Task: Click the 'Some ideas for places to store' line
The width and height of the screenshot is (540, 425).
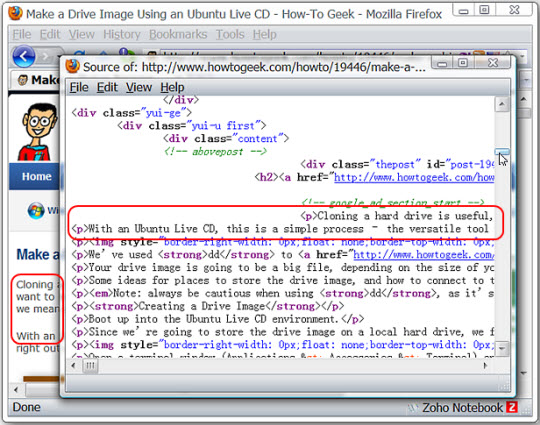Action: [x=282, y=280]
